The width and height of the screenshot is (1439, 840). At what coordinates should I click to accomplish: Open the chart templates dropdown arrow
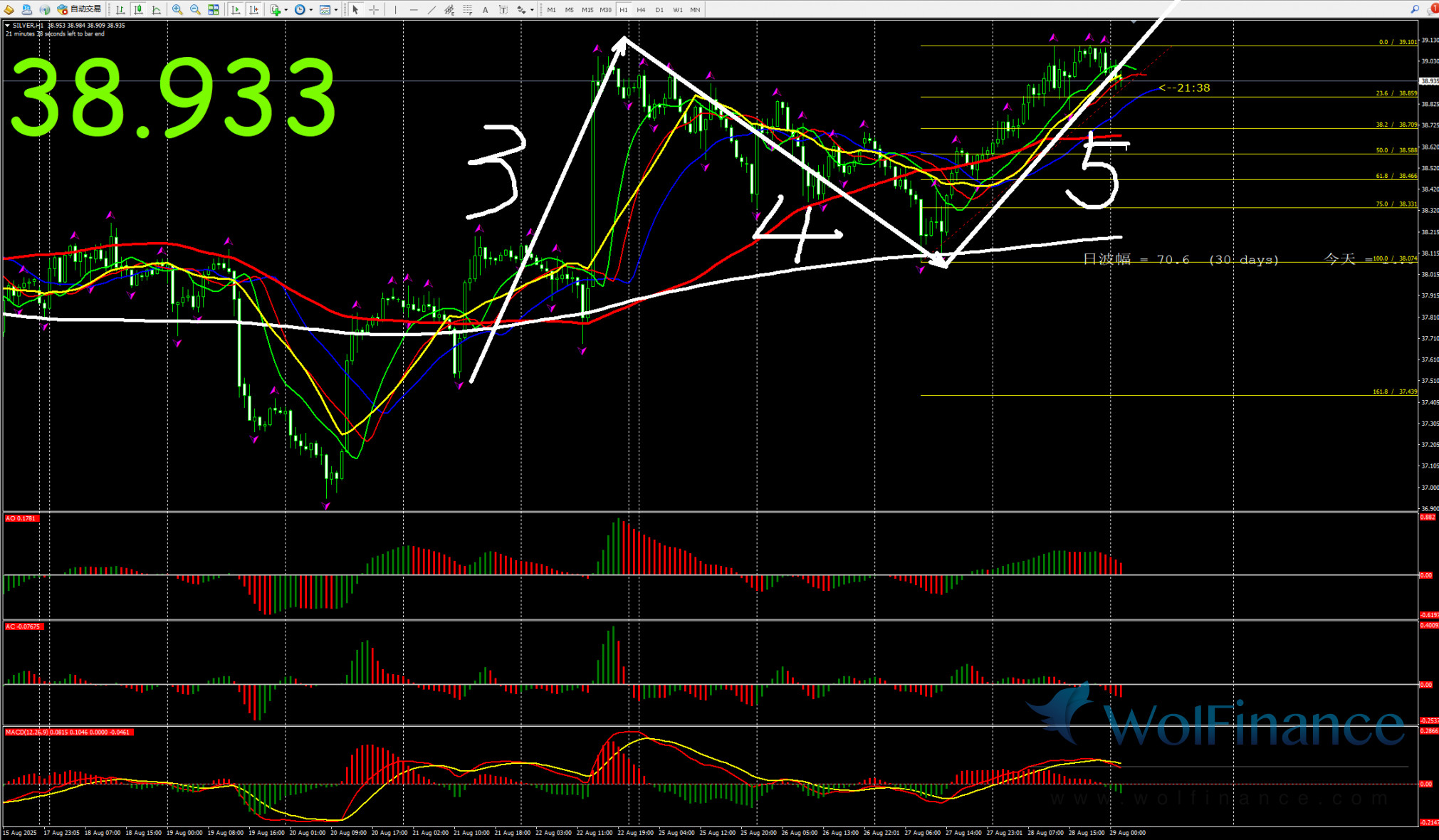click(336, 10)
